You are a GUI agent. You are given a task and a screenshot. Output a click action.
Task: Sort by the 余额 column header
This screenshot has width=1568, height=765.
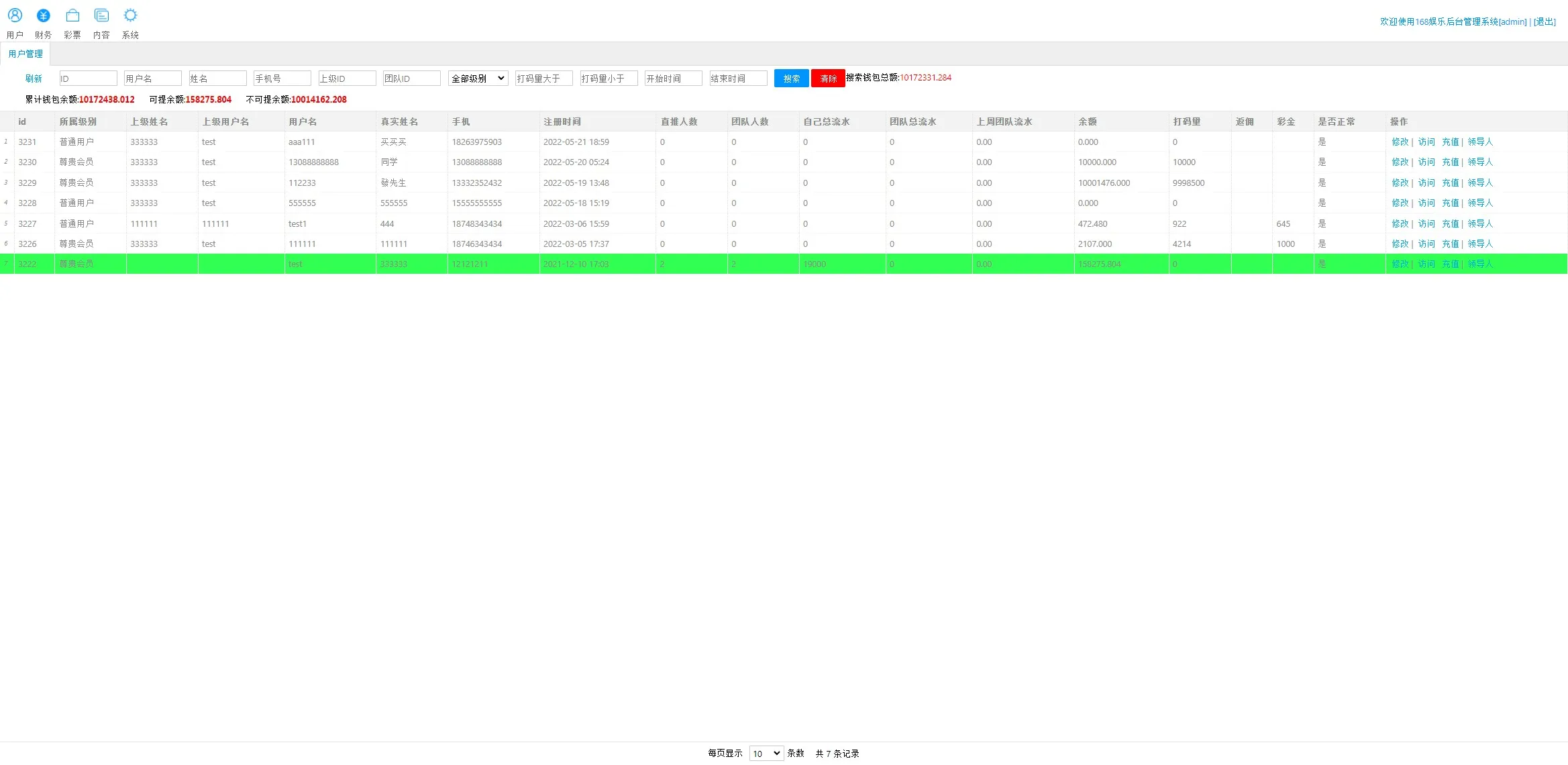click(x=1087, y=121)
